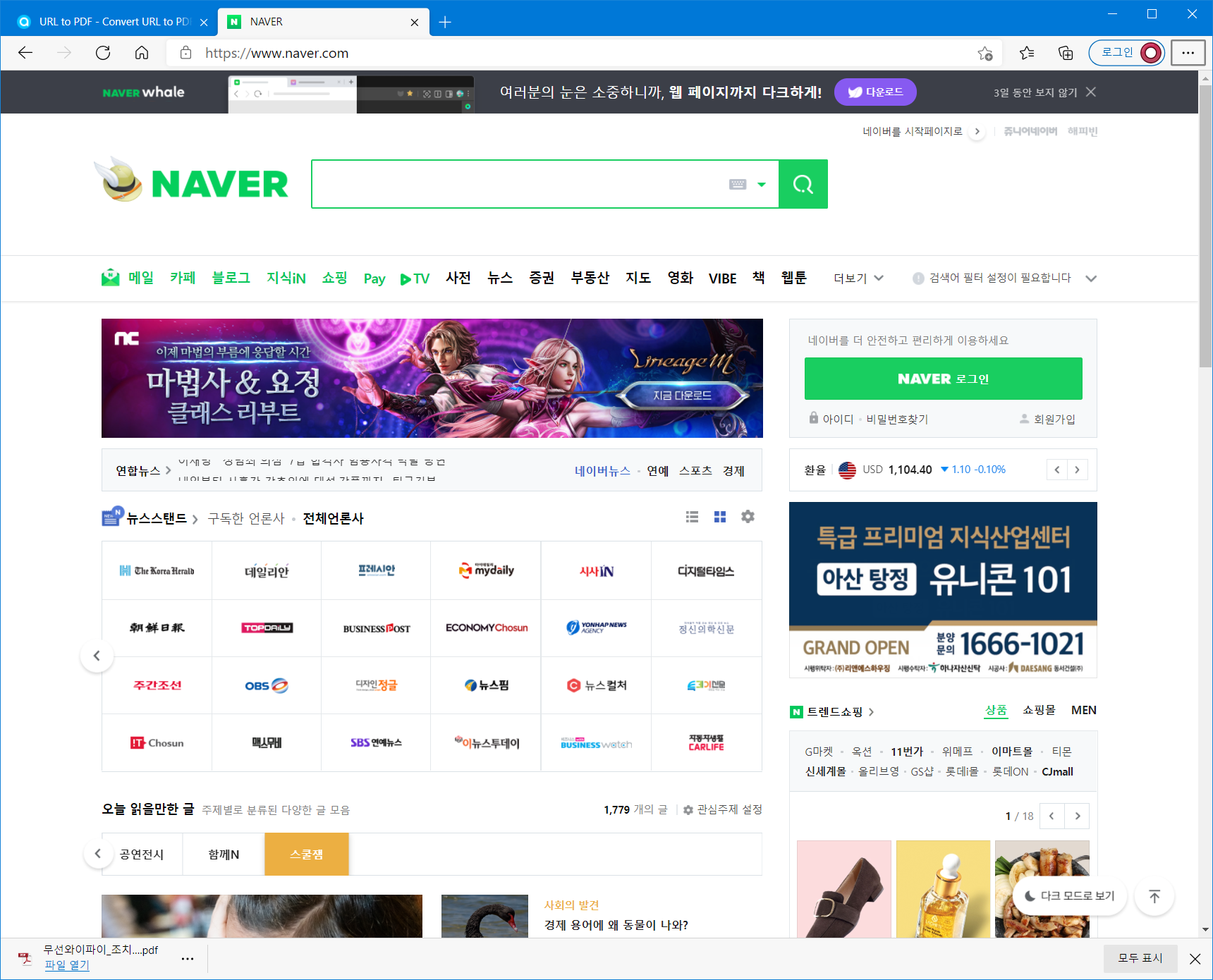Reload the Naver page
This screenshot has height=980, width=1213.
[x=103, y=53]
